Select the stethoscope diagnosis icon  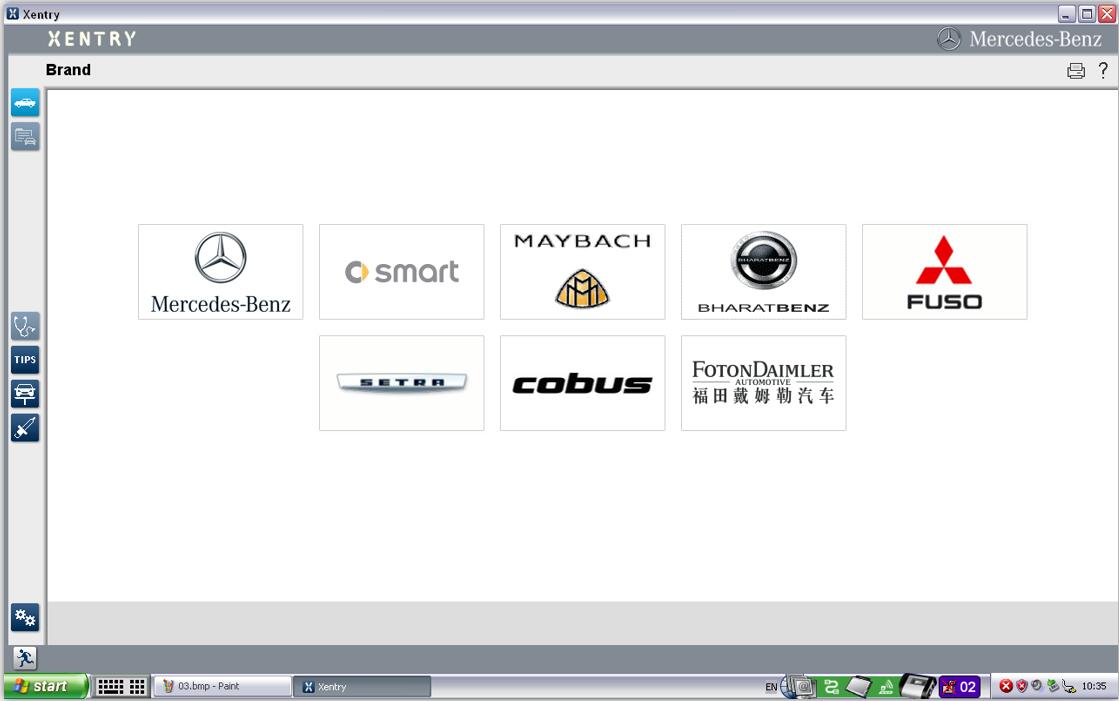[25, 326]
